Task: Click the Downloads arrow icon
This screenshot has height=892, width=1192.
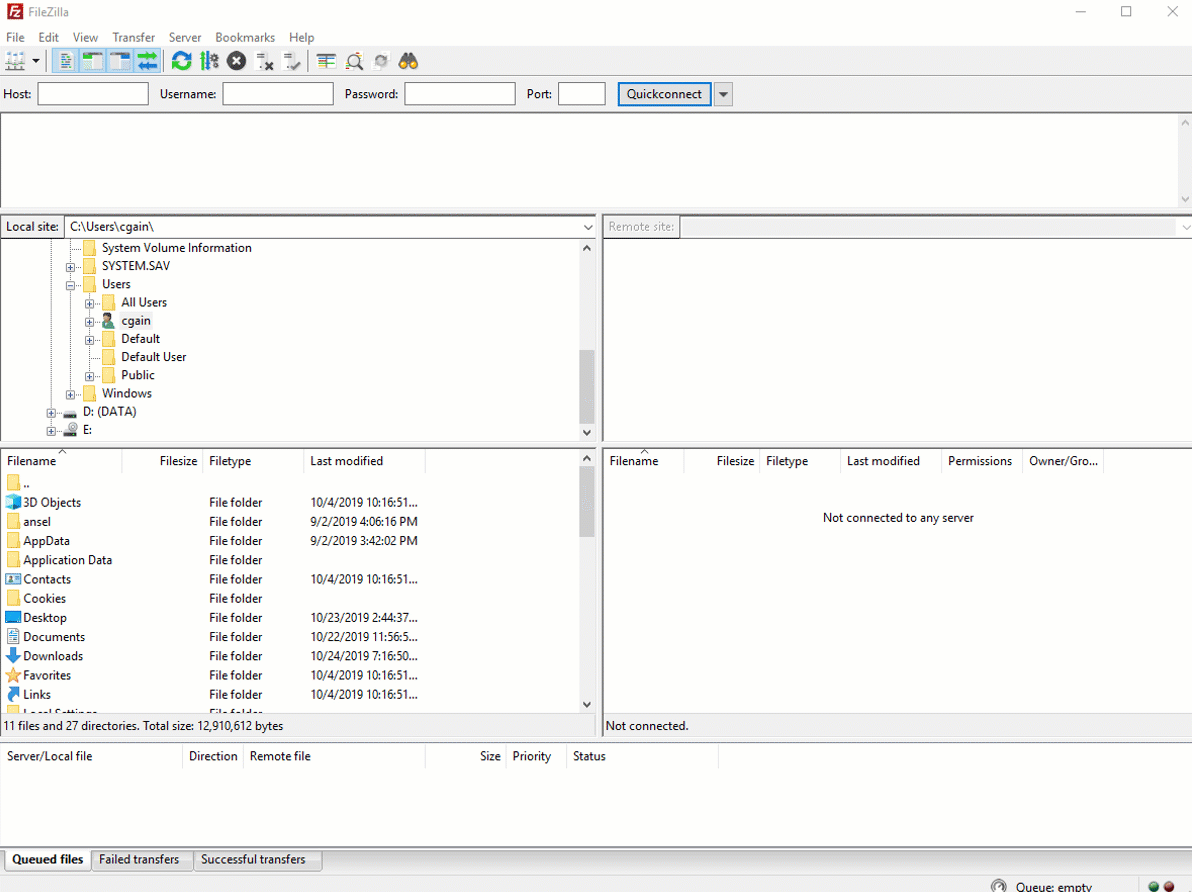Action: pyautogui.click(x=13, y=656)
